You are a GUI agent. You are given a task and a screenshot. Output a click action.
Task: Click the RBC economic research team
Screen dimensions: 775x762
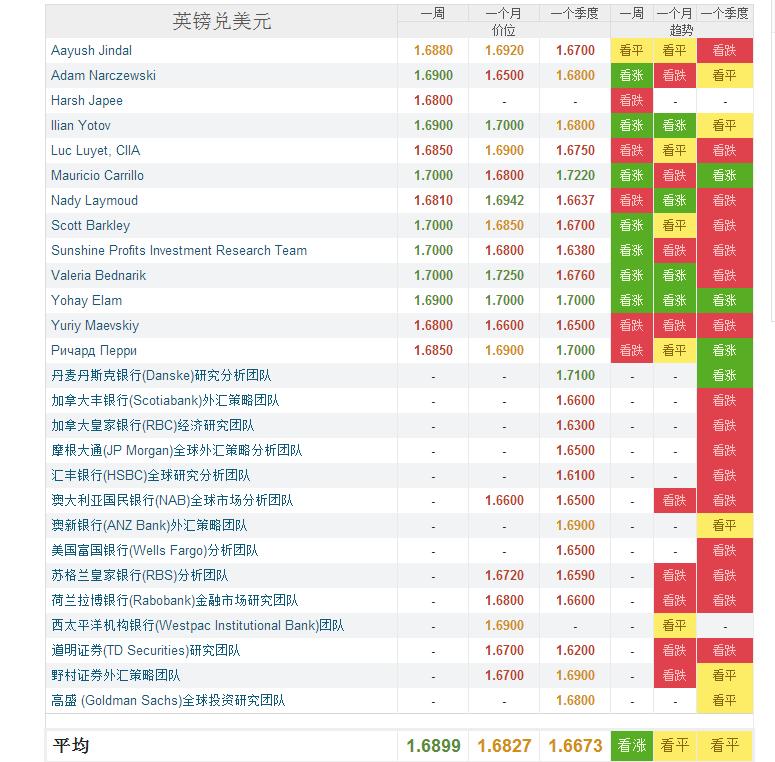pos(153,425)
